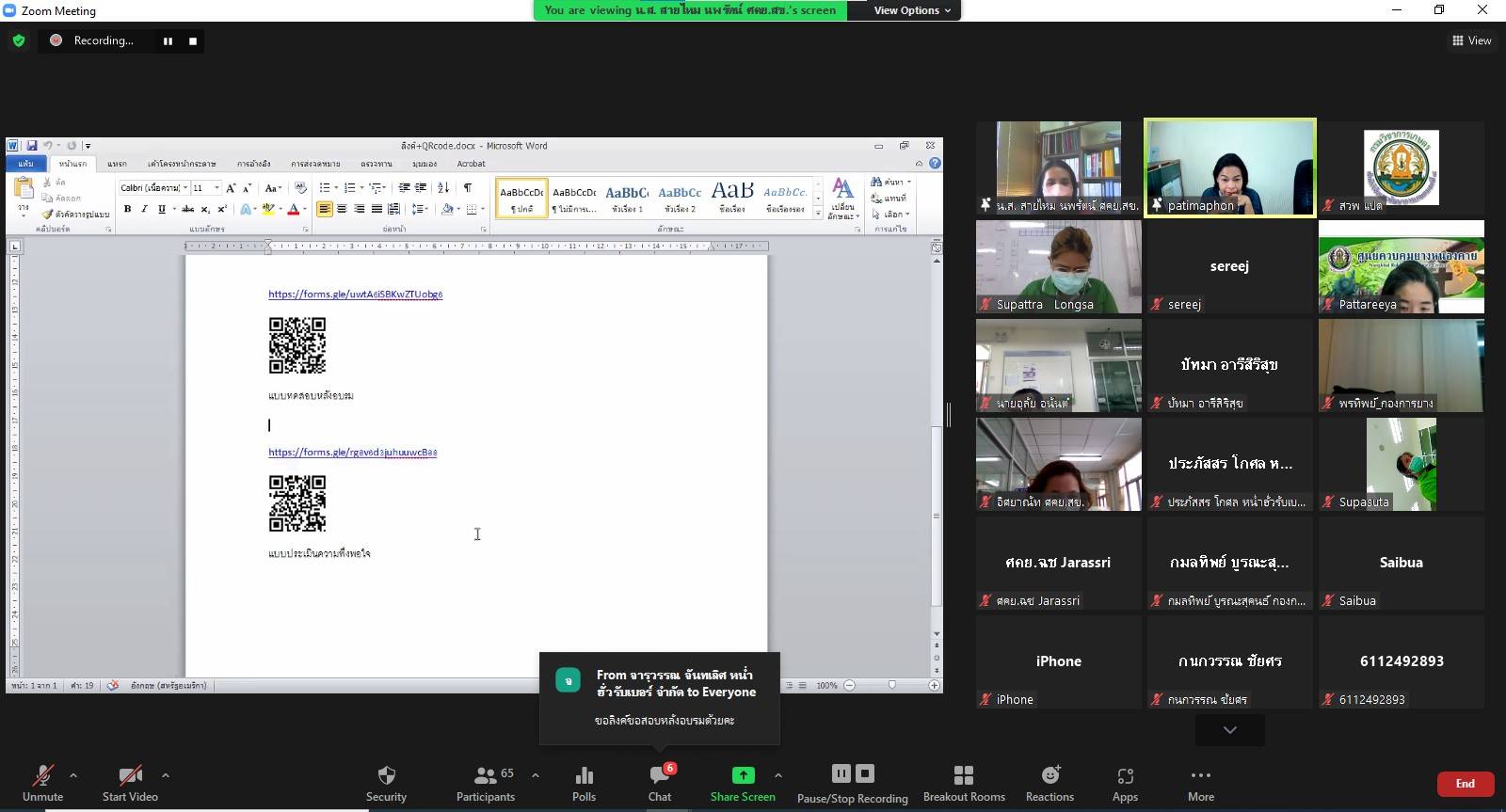
Task: Stop the recording from the top-left recording indicator
Action: 193,40
